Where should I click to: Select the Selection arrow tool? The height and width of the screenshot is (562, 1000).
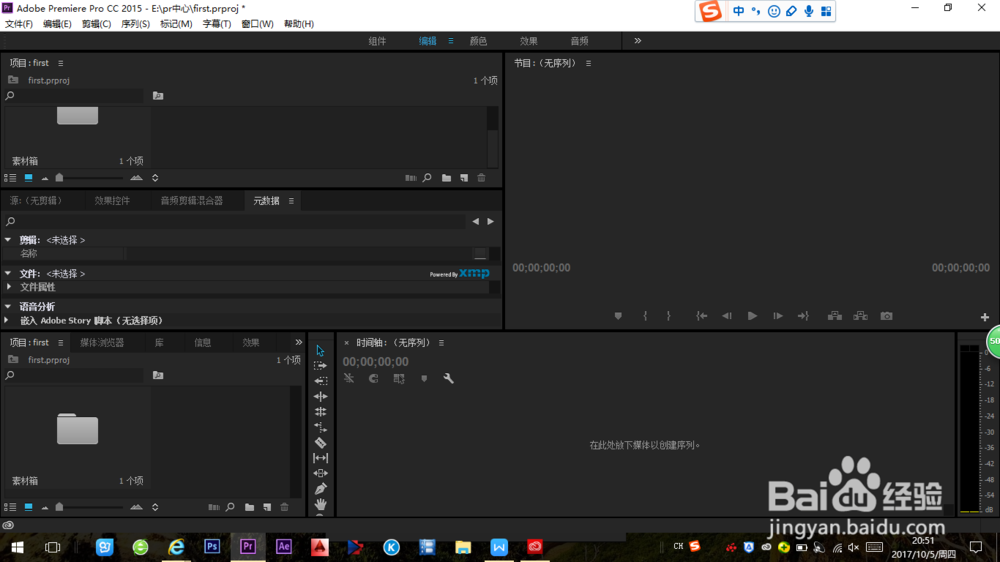coord(320,351)
